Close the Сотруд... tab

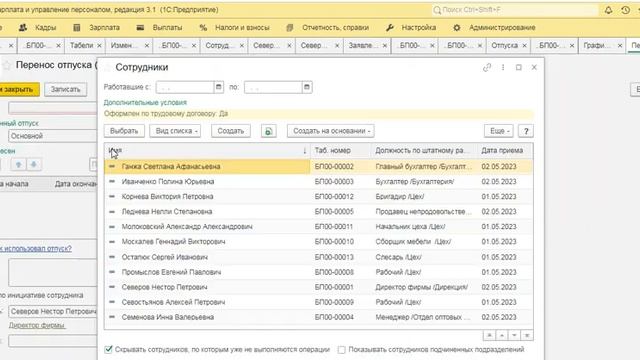(242, 46)
